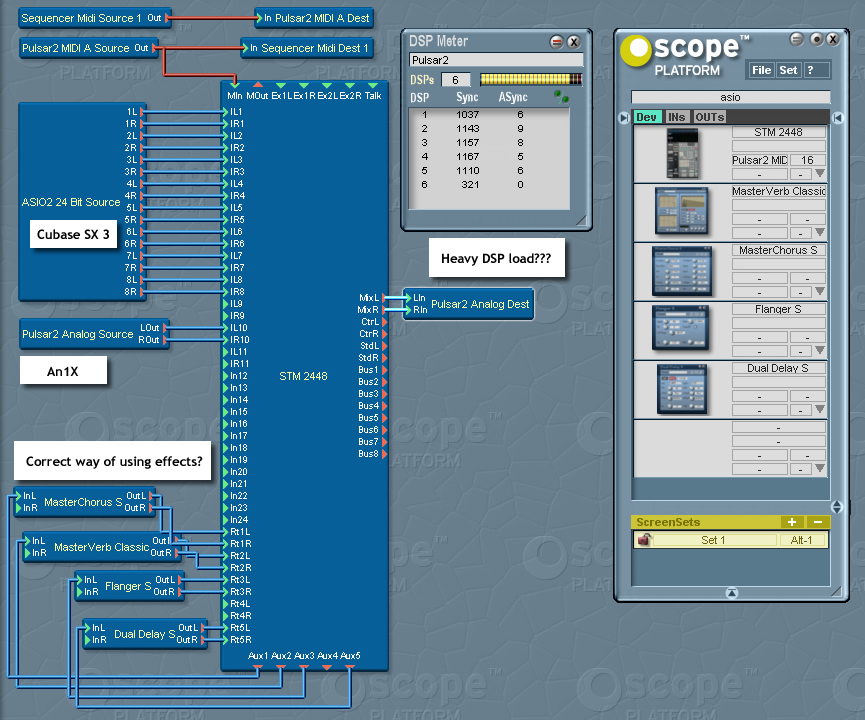Image resolution: width=865 pixels, height=720 pixels.
Task: Click the Dual Delay S device thumbnail
Action: (682, 389)
